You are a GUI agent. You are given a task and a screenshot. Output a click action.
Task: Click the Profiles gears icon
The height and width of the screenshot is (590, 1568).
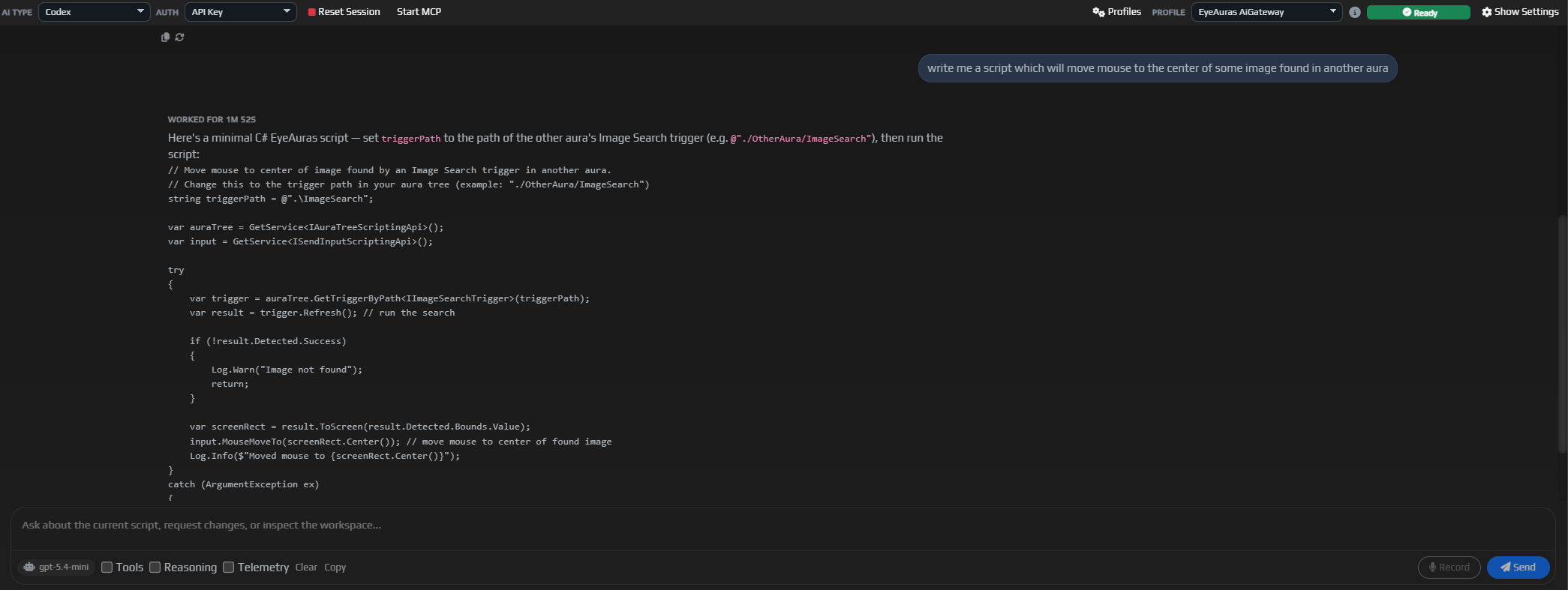1098,12
